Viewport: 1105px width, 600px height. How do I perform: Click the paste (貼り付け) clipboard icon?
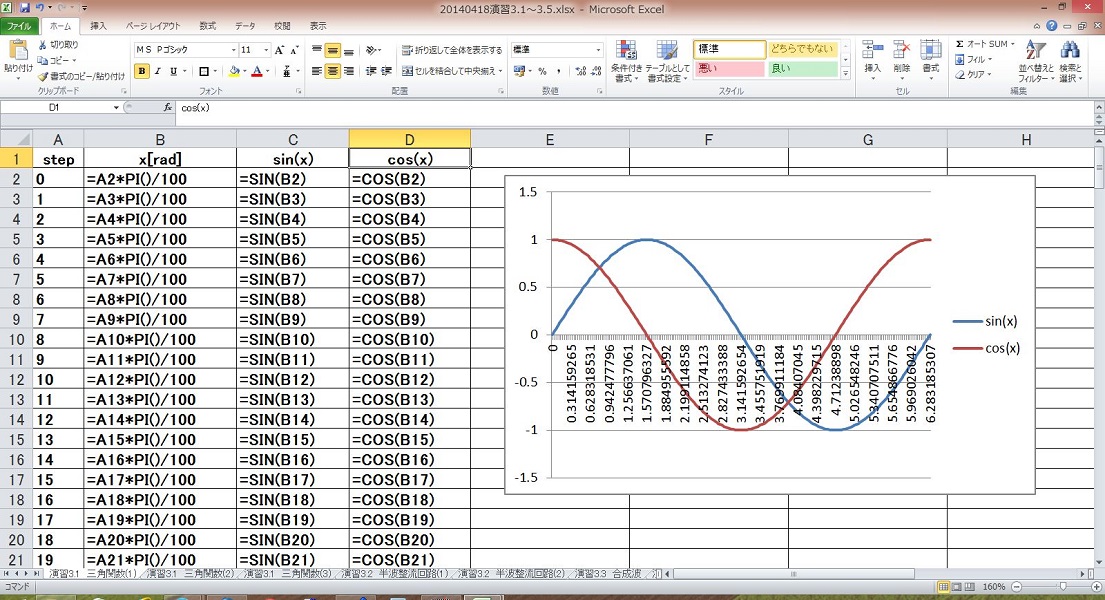pyautogui.click(x=17, y=50)
